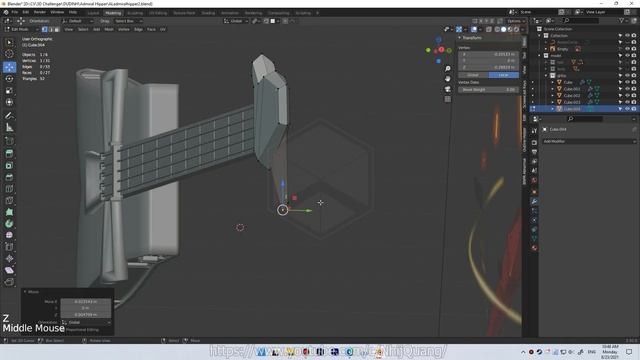The image size is (640, 360).
Task: Select the Transform tool
Action: coord(9,102)
